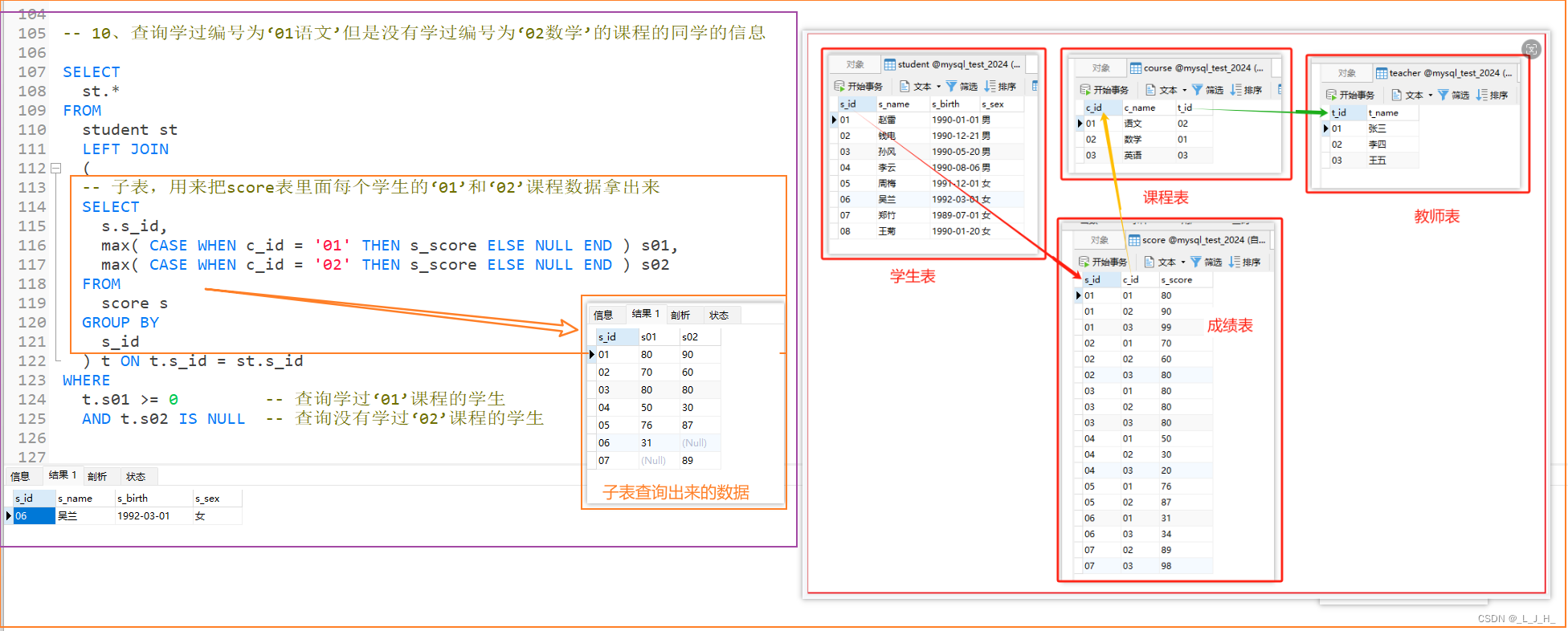The width and height of the screenshot is (1568, 631).
Task: Select the score @mysql_test_2024 table tab
Action: [1197, 240]
